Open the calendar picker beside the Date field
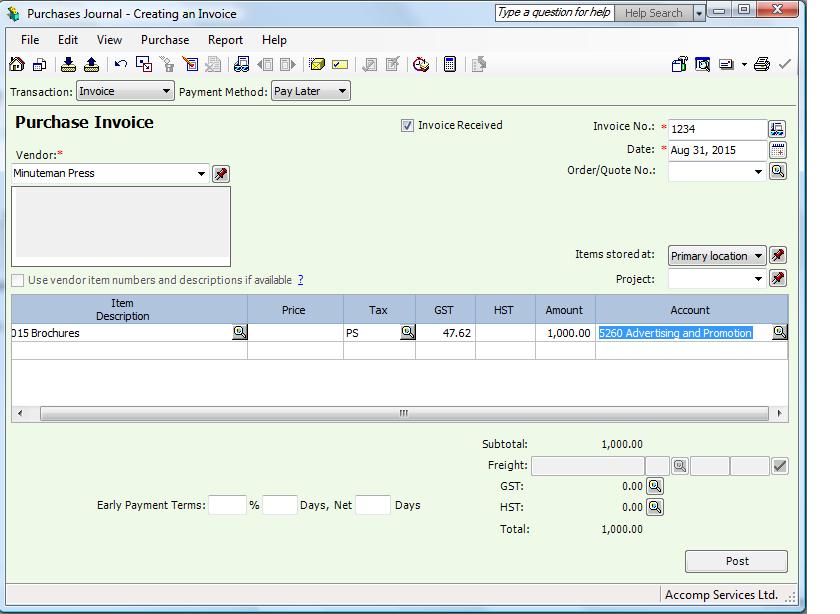This screenshot has height=614, width=840. coord(777,150)
